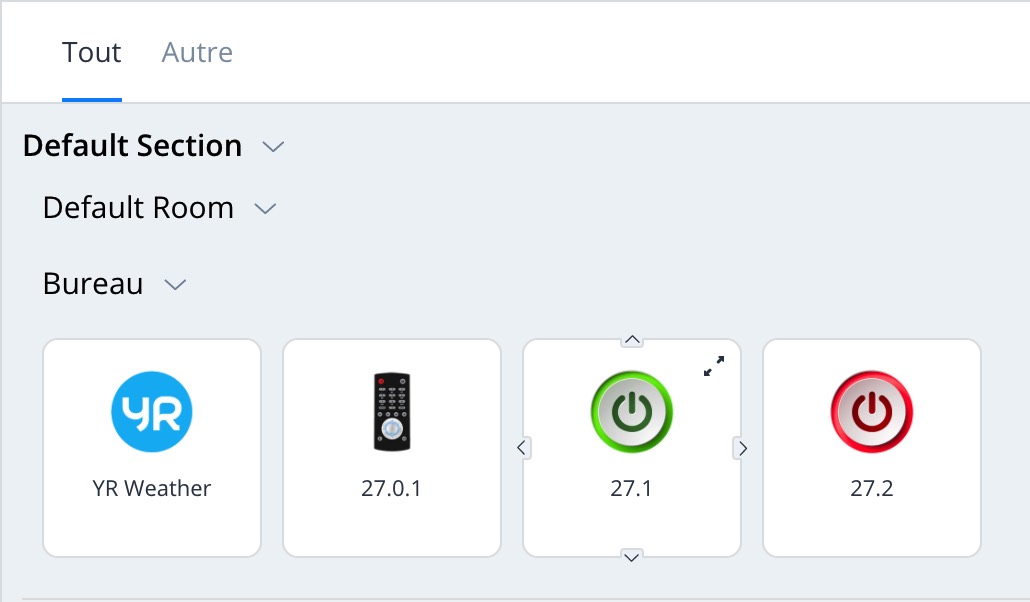Viewport: 1030px width, 602px height.
Task: Click the remote control icon for 27.0.1
Action: (x=392, y=411)
